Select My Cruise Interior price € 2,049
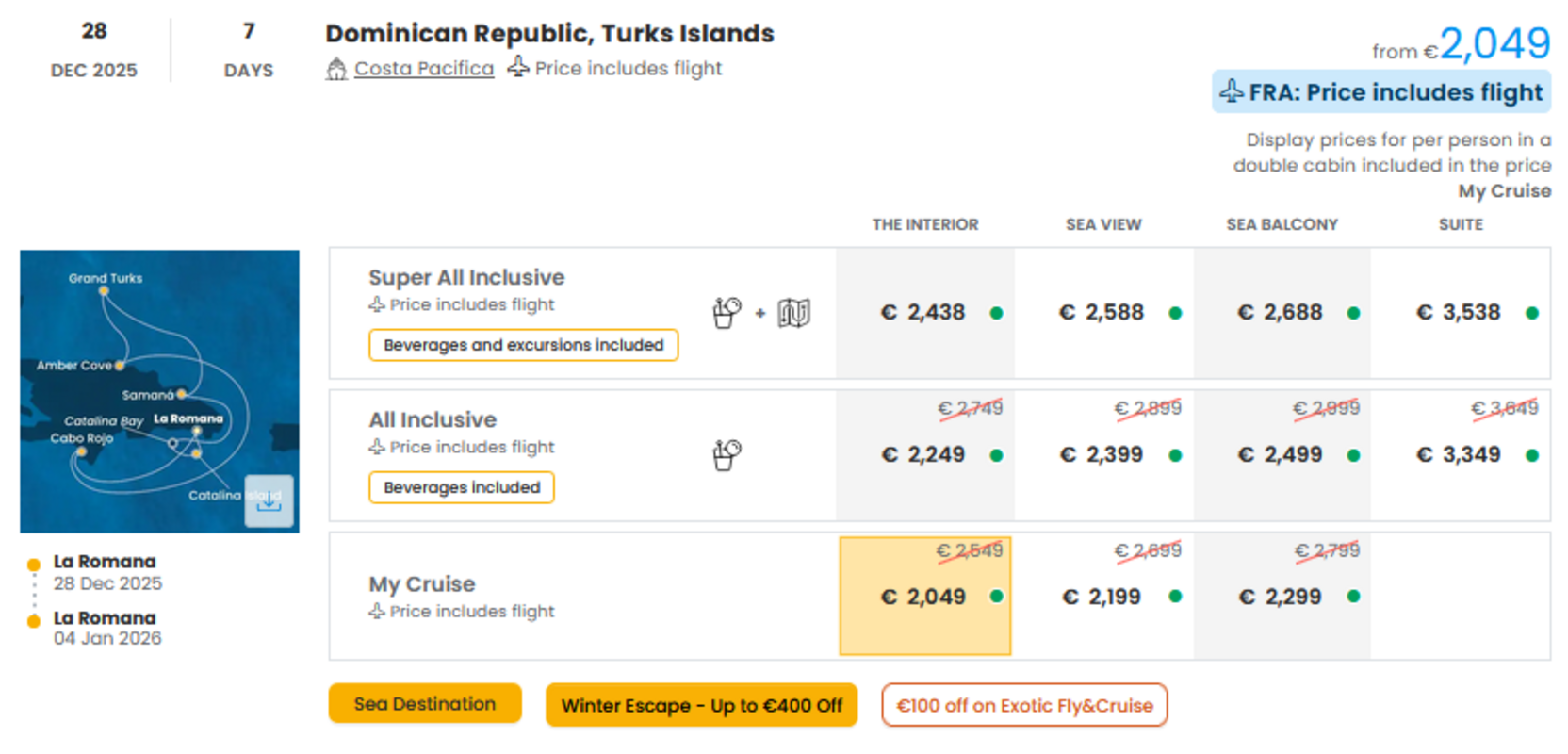 (925, 596)
